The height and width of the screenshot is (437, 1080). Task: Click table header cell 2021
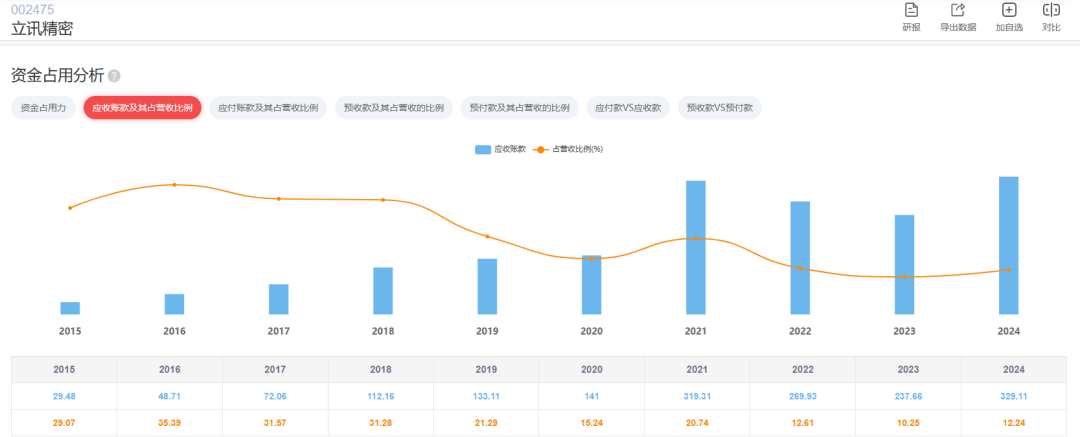pos(697,369)
